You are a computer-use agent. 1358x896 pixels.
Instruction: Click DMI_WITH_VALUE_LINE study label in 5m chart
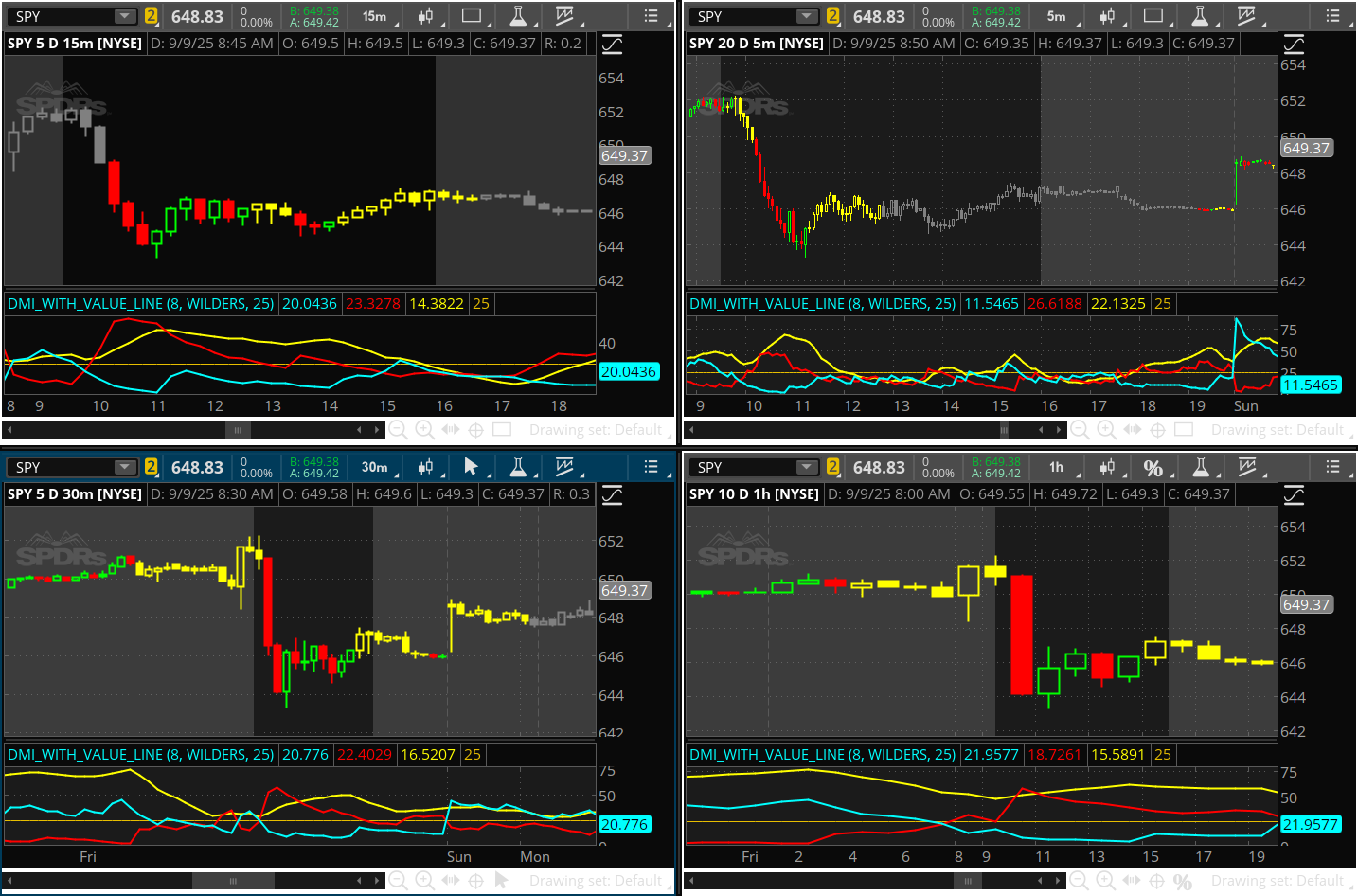pos(822,304)
